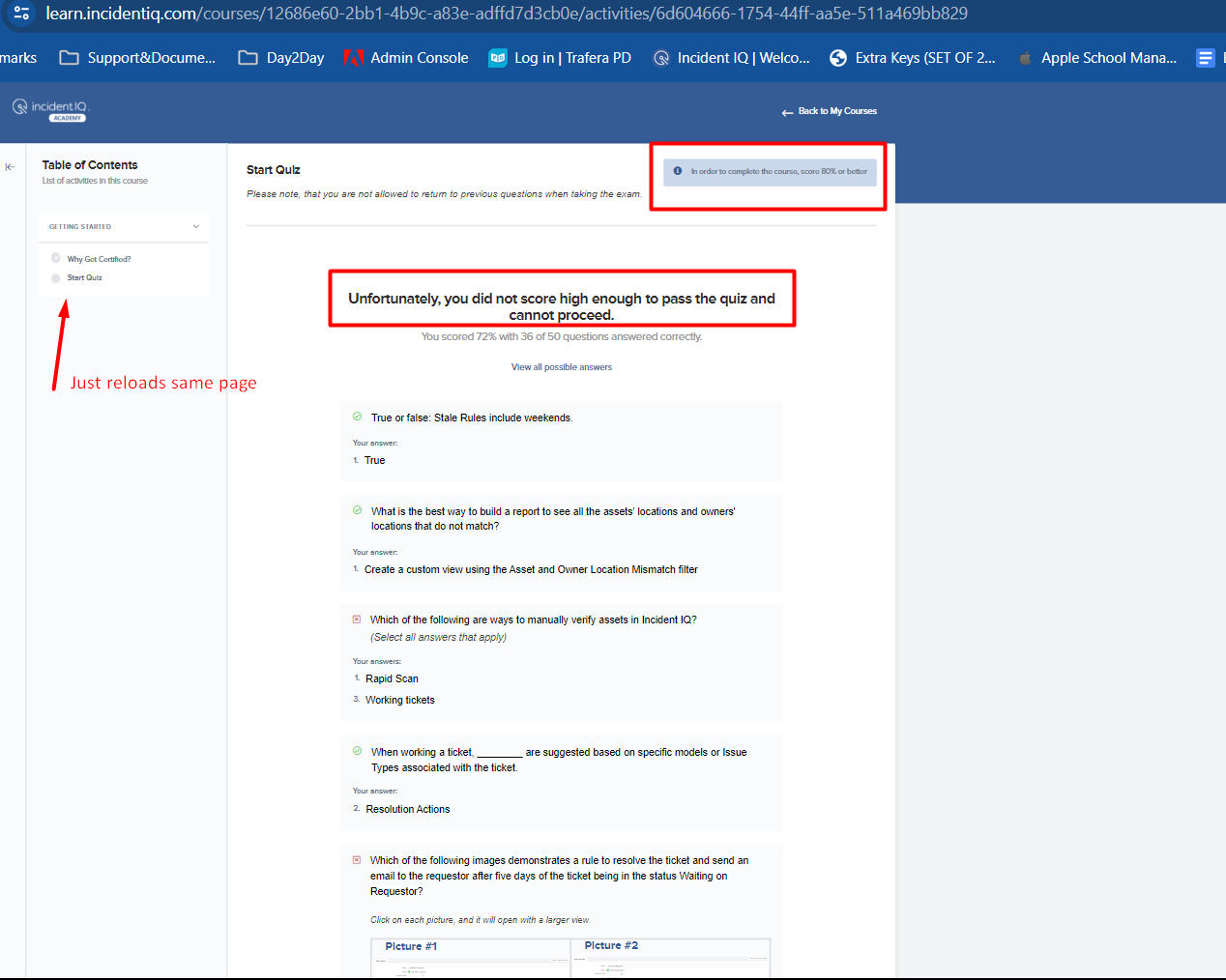The height and width of the screenshot is (980, 1226).
Task: Click the Start Quiz status circle
Action: (x=55, y=278)
